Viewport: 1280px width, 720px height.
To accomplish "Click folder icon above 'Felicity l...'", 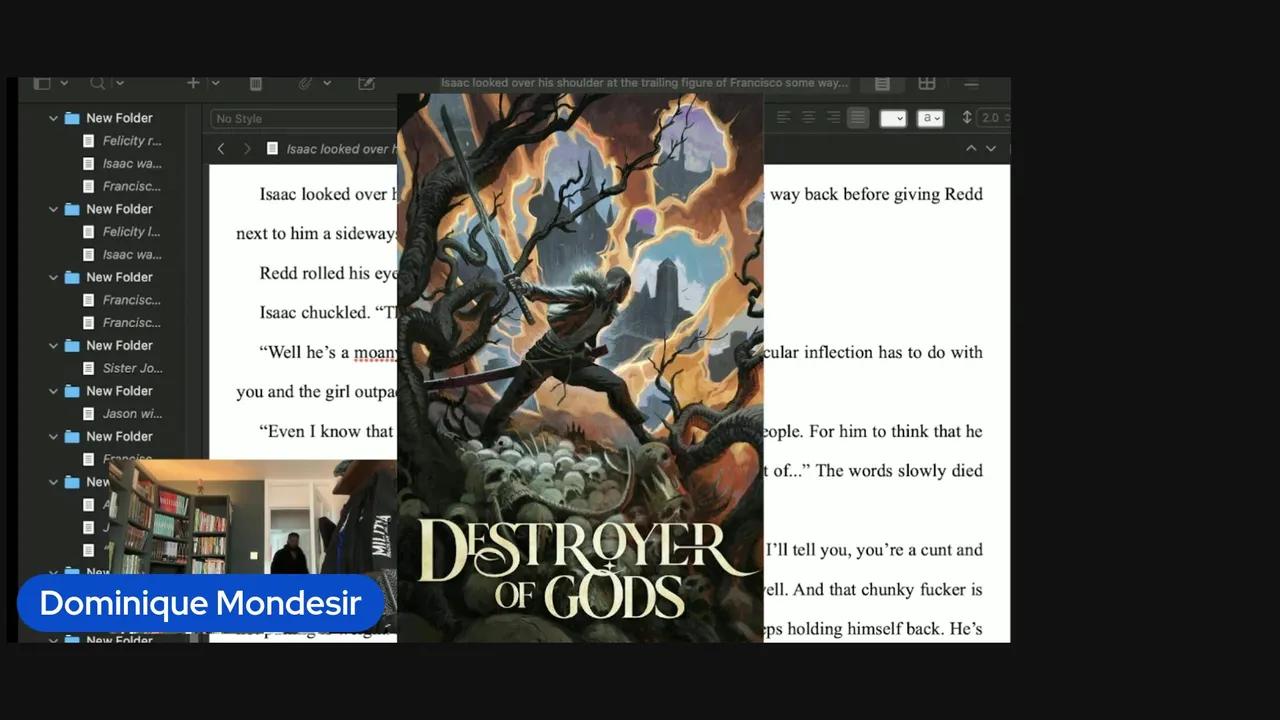I will [x=72, y=209].
